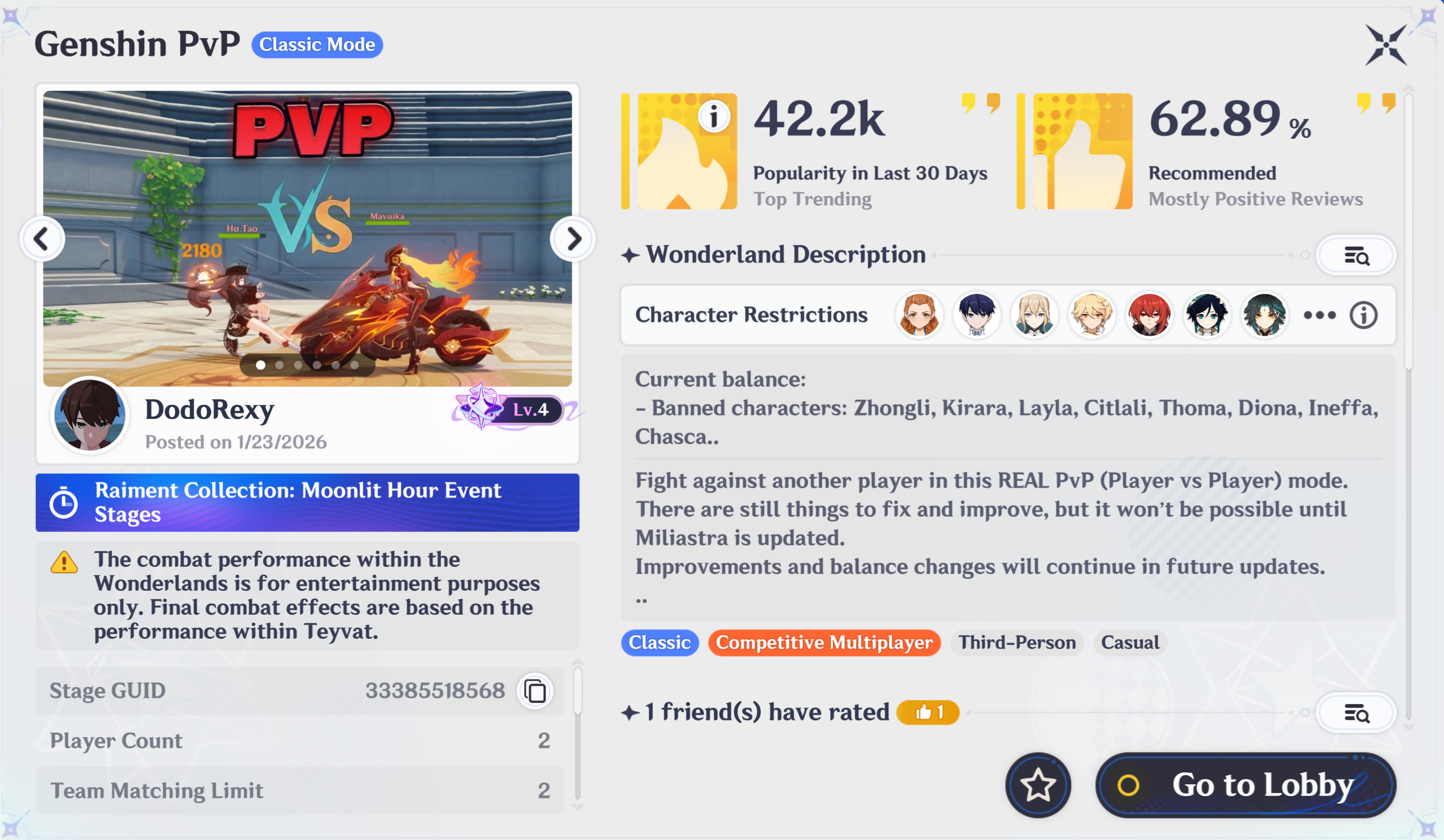Expand more restricted characters with ellipsis
This screenshot has height=840, width=1444.
point(1319,315)
